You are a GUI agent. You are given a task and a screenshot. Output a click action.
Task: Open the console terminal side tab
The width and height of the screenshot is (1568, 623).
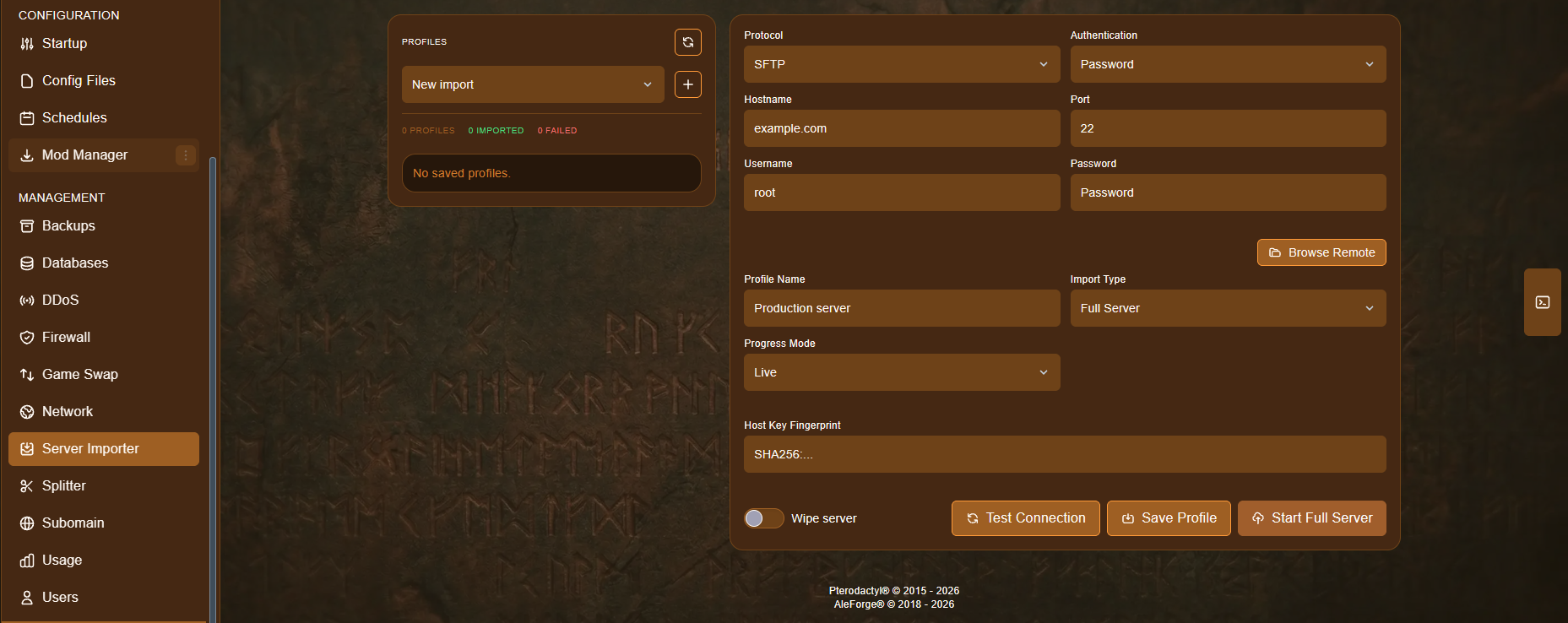(1543, 302)
